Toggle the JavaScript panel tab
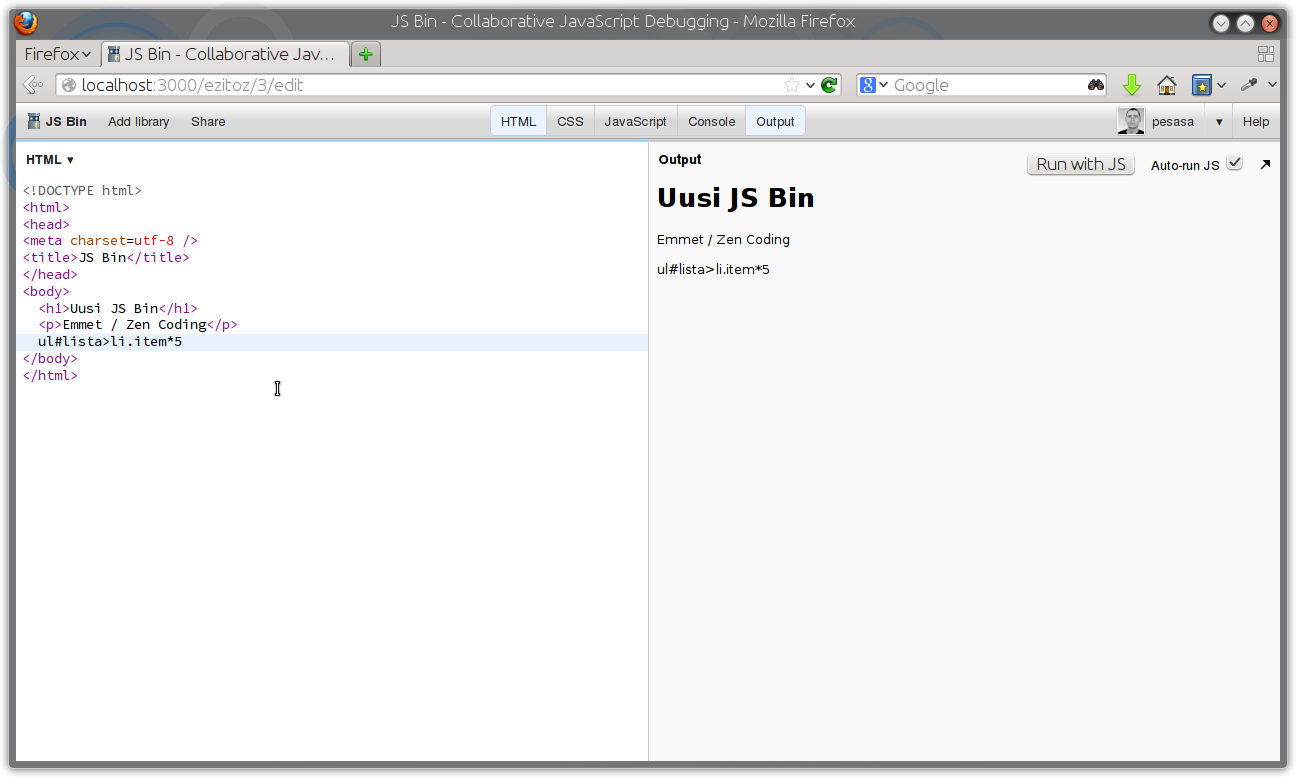 pos(635,122)
